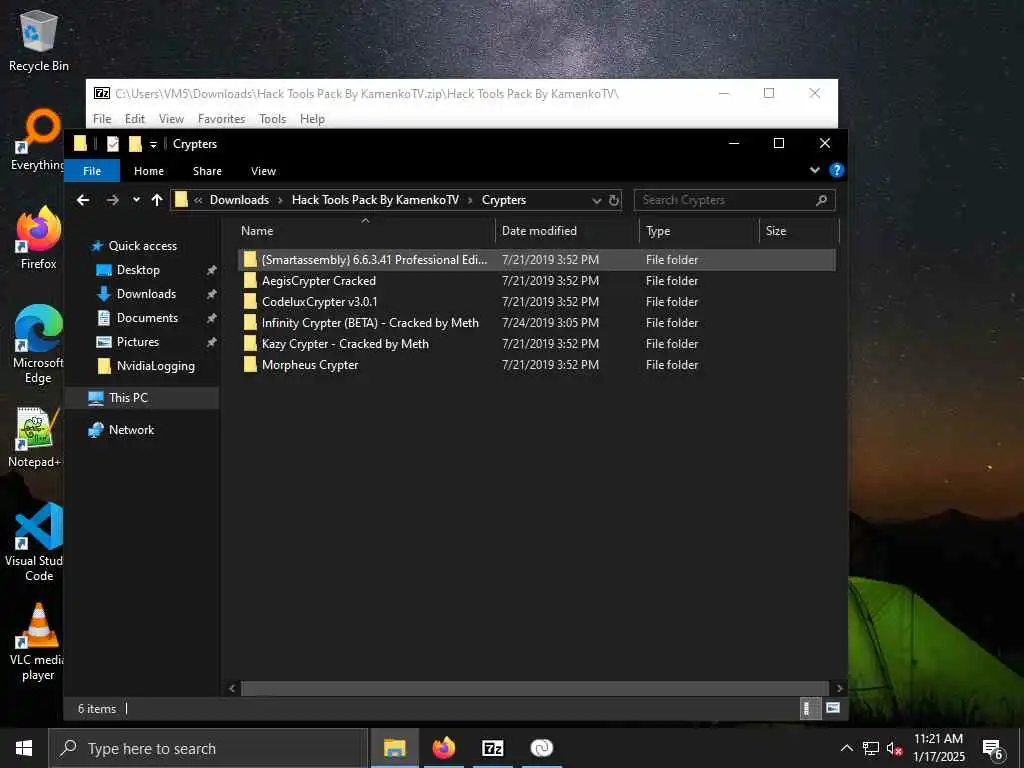Launch the Visual Studio Code desktop shortcut
Screen dimensions: 1024x768
pos(37,542)
